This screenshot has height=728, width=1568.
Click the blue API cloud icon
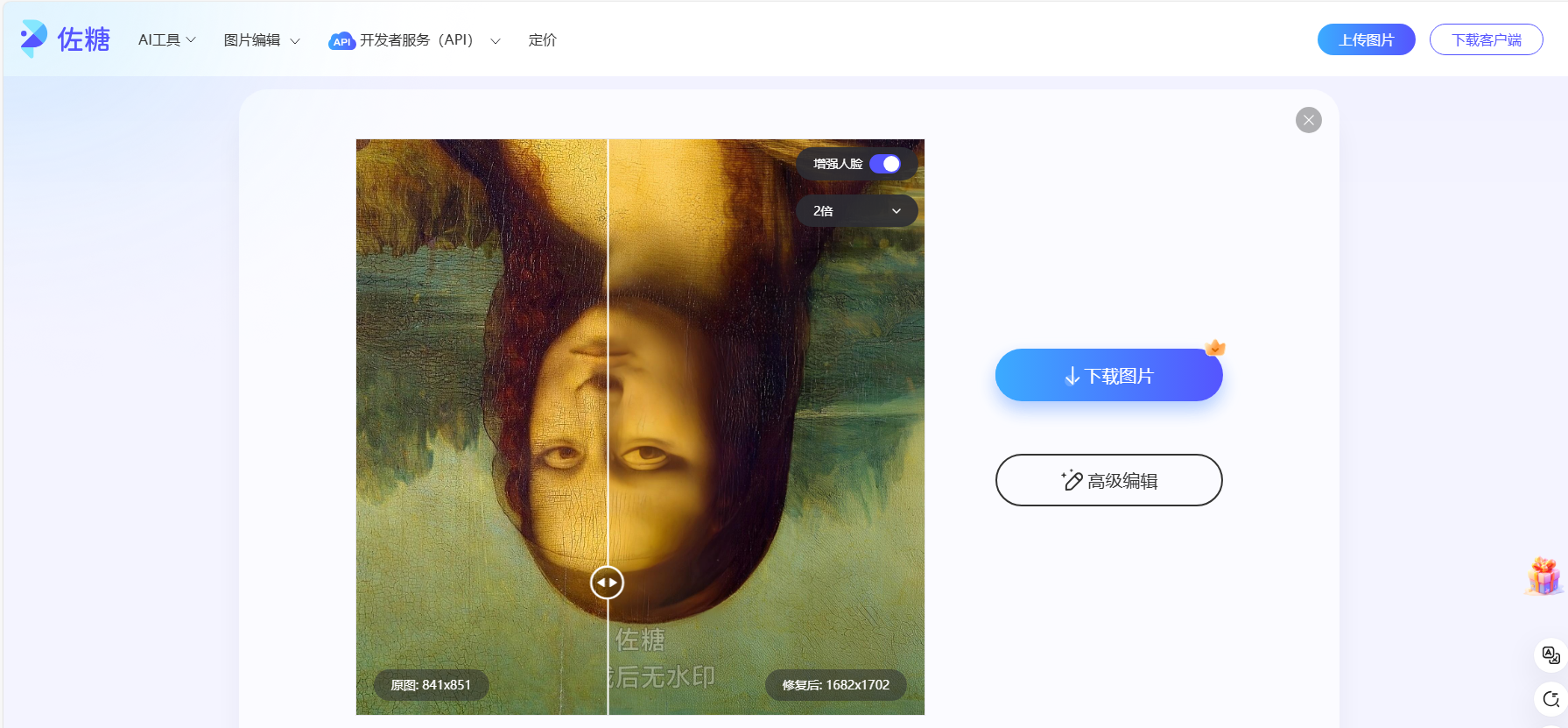(341, 41)
